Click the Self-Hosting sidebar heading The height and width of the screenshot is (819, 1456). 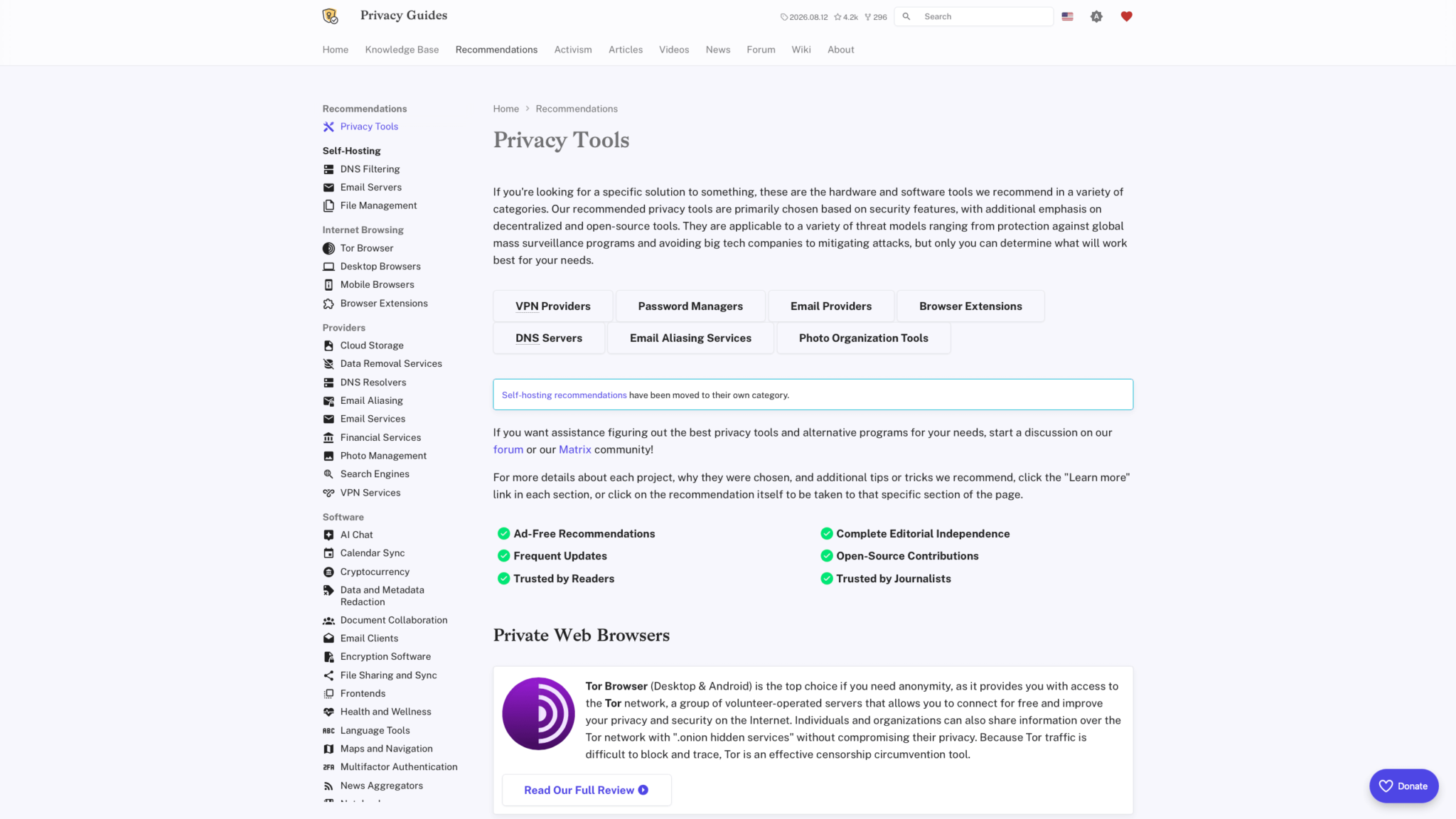tap(351, 151)
